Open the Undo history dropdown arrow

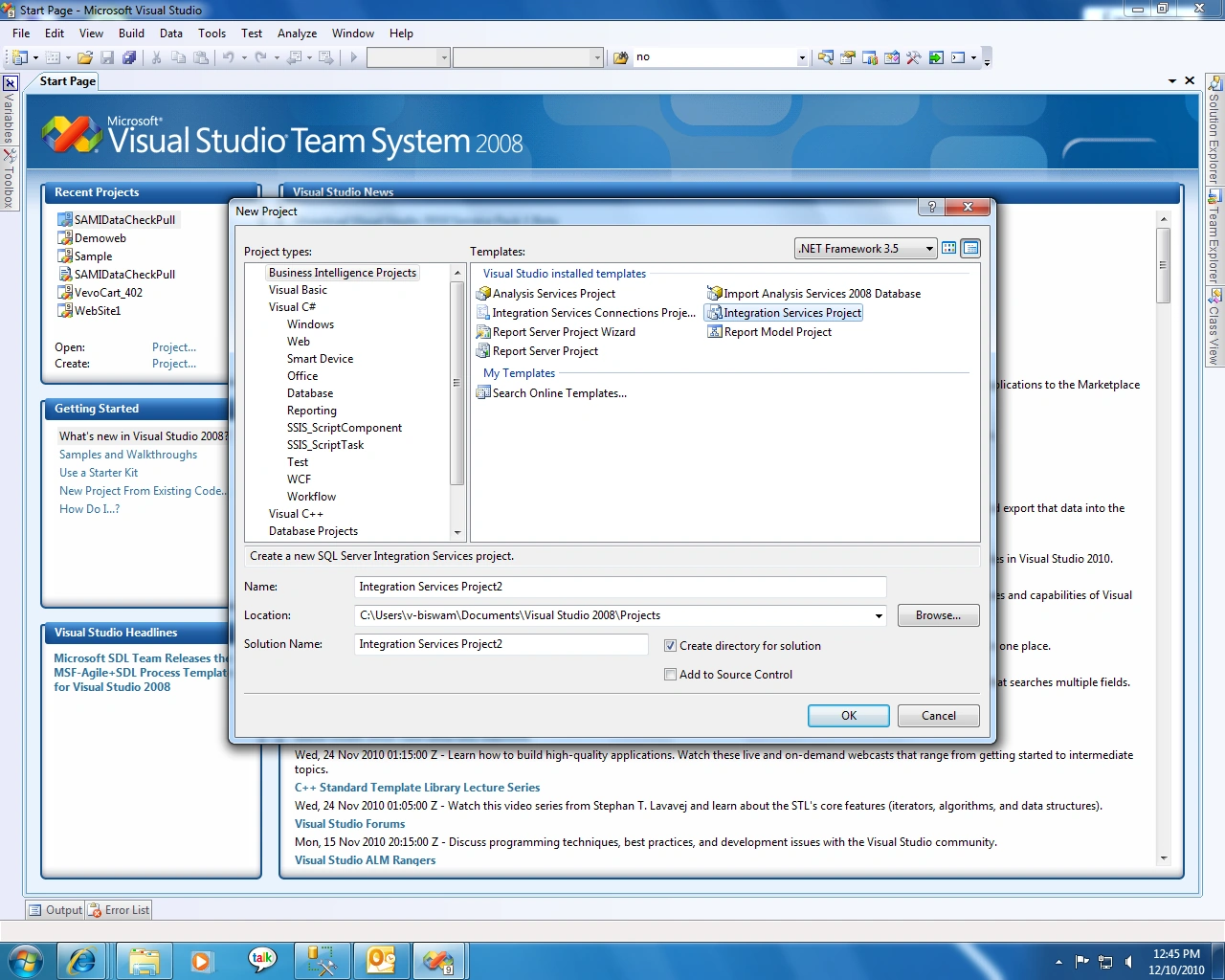coord(244,57)
